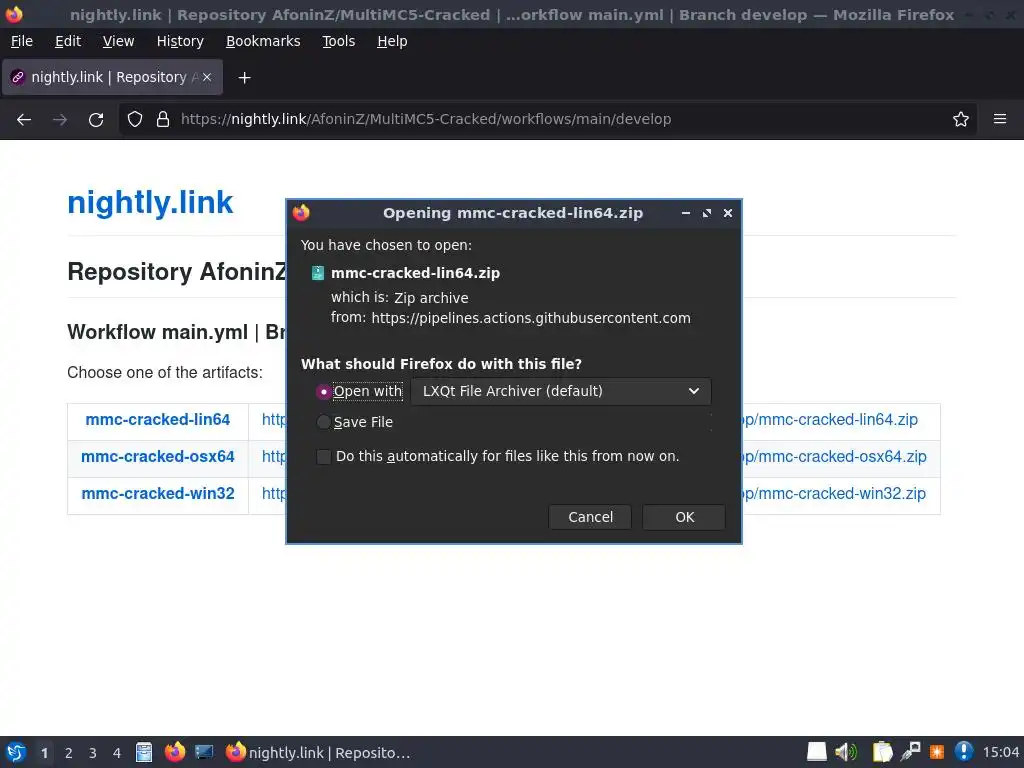Go back using the browser back arrow
The height and width of the screenshot is (768, 1024).
tap(24, 120)
